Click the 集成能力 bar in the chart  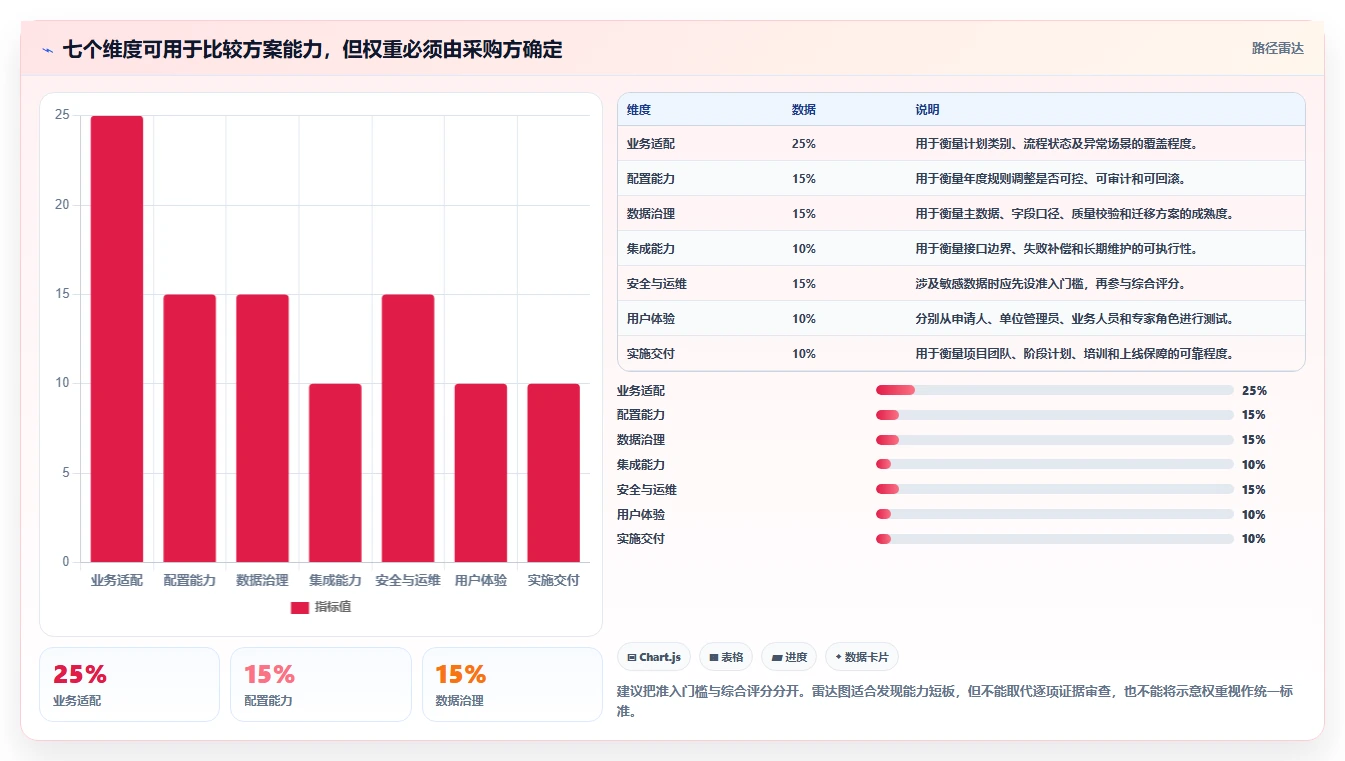pos(335,473)
